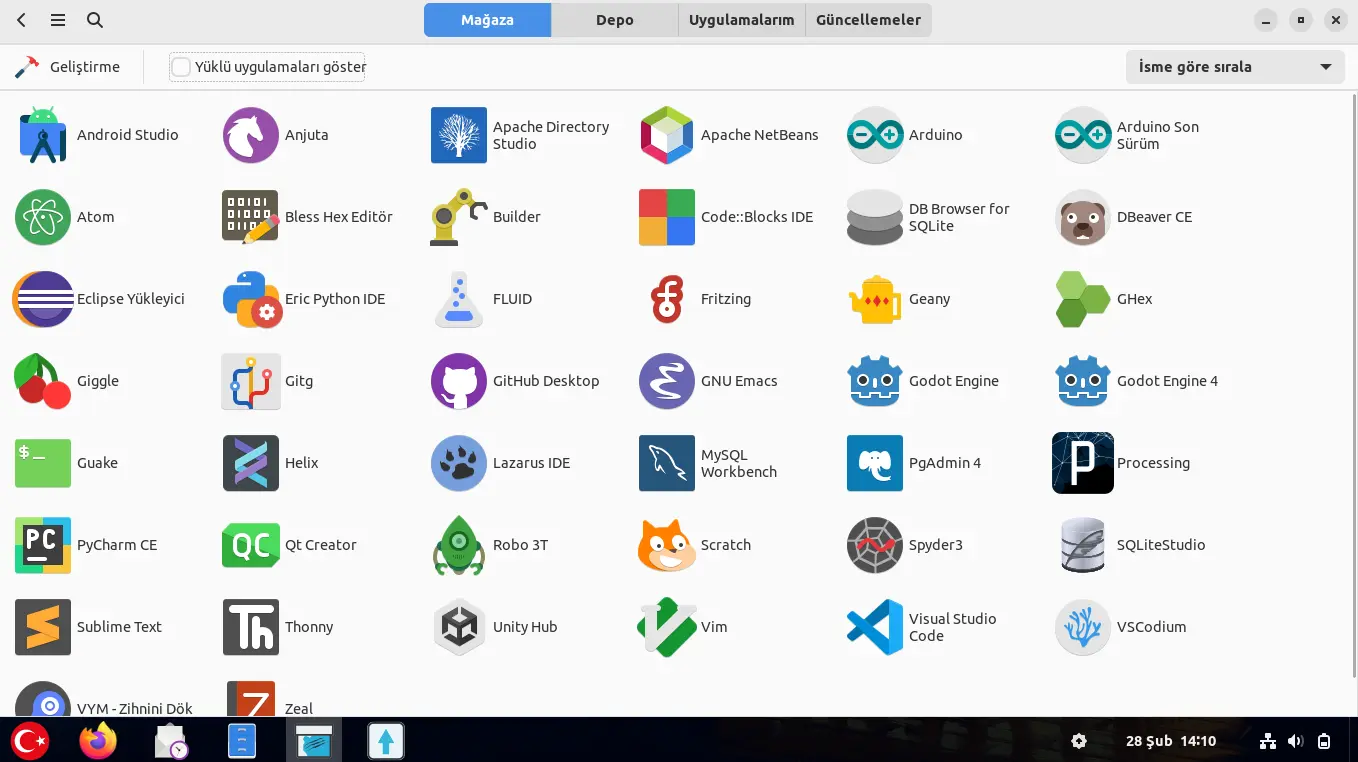Select the Lazarus IDE paw icon
The height and width of the screenshot is (762, 1358).
coord(459,463)
